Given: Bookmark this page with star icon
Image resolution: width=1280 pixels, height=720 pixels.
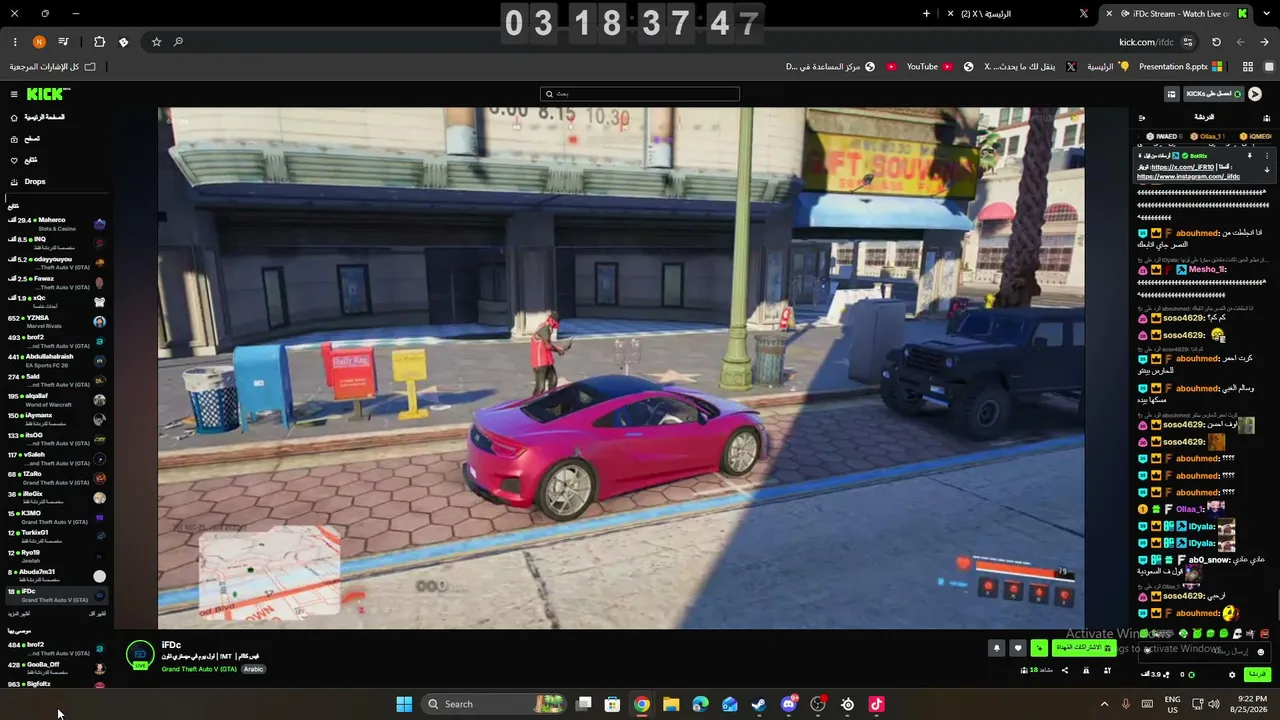Looking at the screenshot, I should tap(156, 42).
